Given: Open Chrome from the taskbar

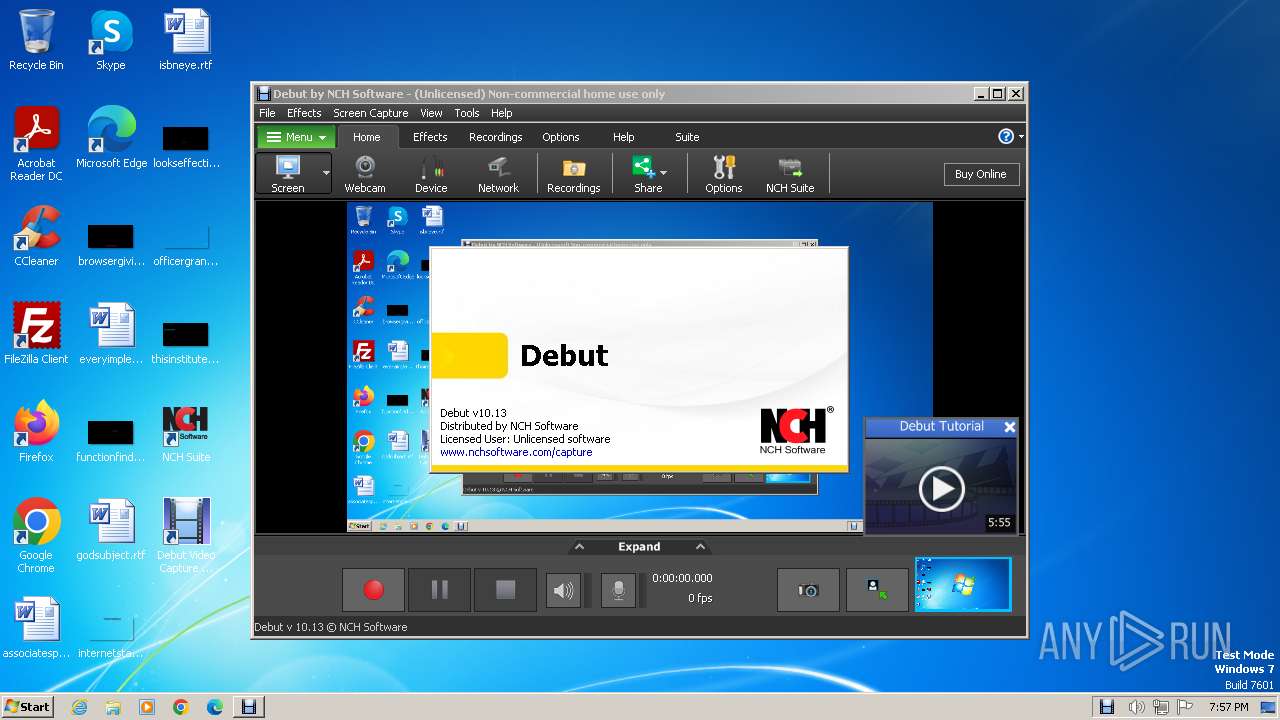Looking at the screenshot, I should 180,707.
